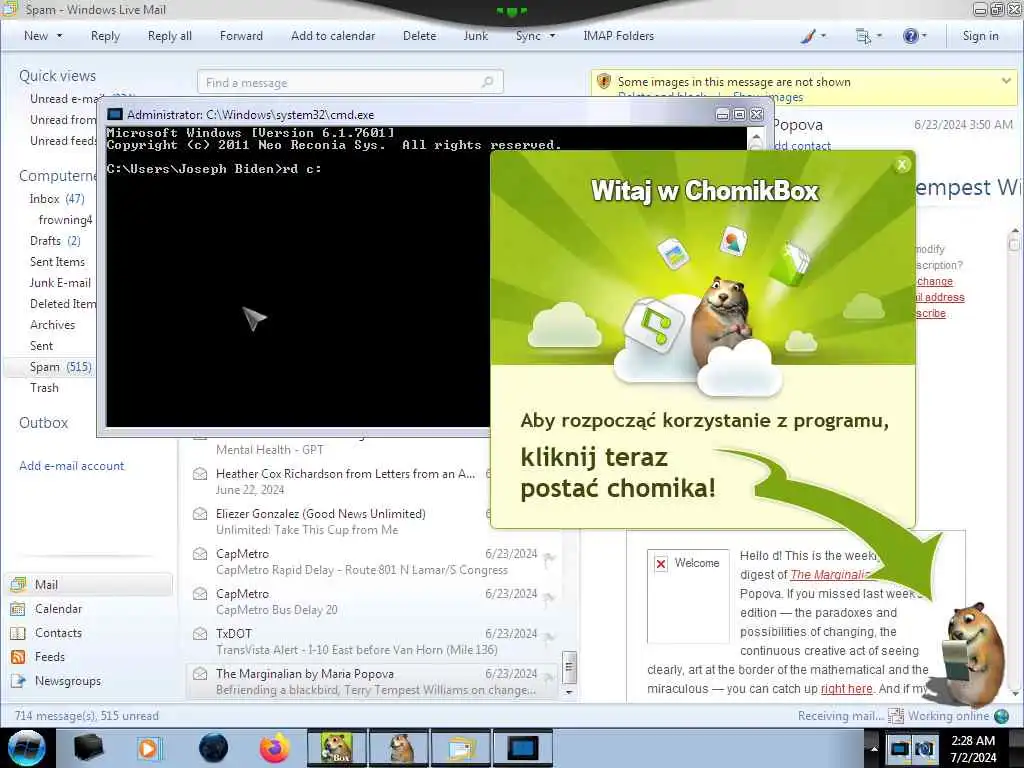Image resolution: width=1024 pixels, height=768 pixels.
Task: Open the CapMetro Rapid Delay message
Action: [374, 562]
